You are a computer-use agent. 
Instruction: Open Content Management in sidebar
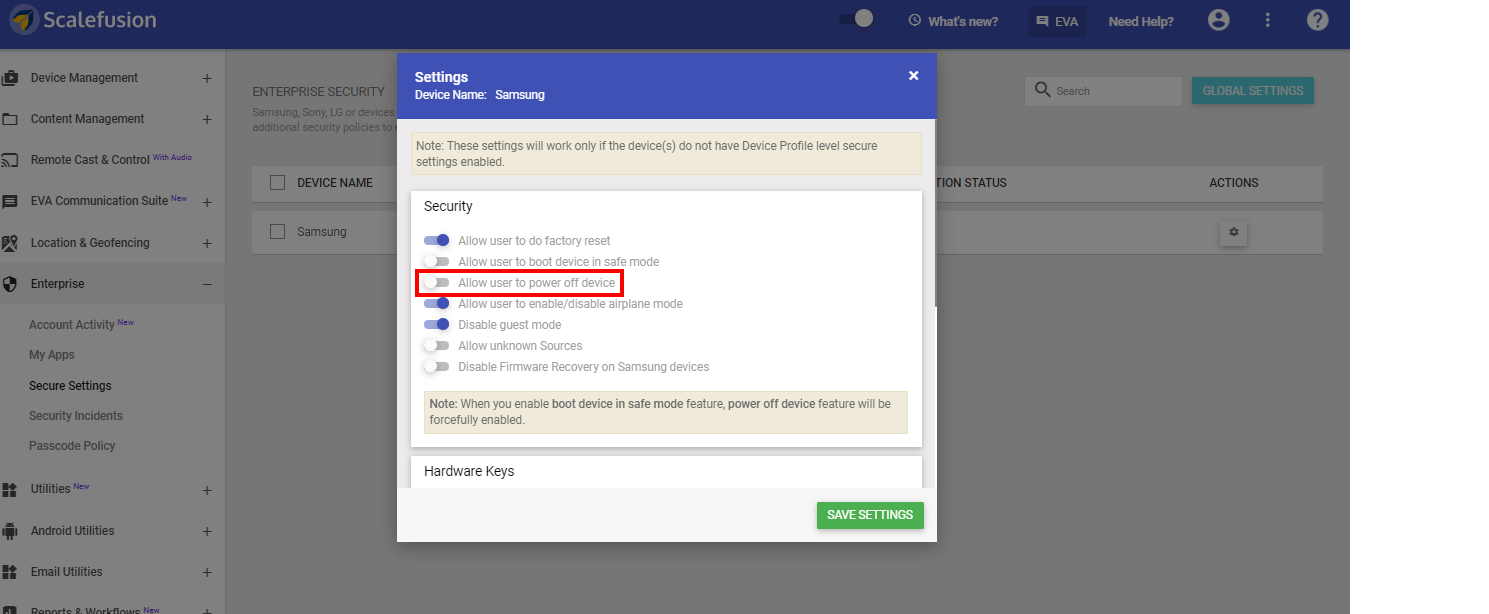tap(87, 119)
